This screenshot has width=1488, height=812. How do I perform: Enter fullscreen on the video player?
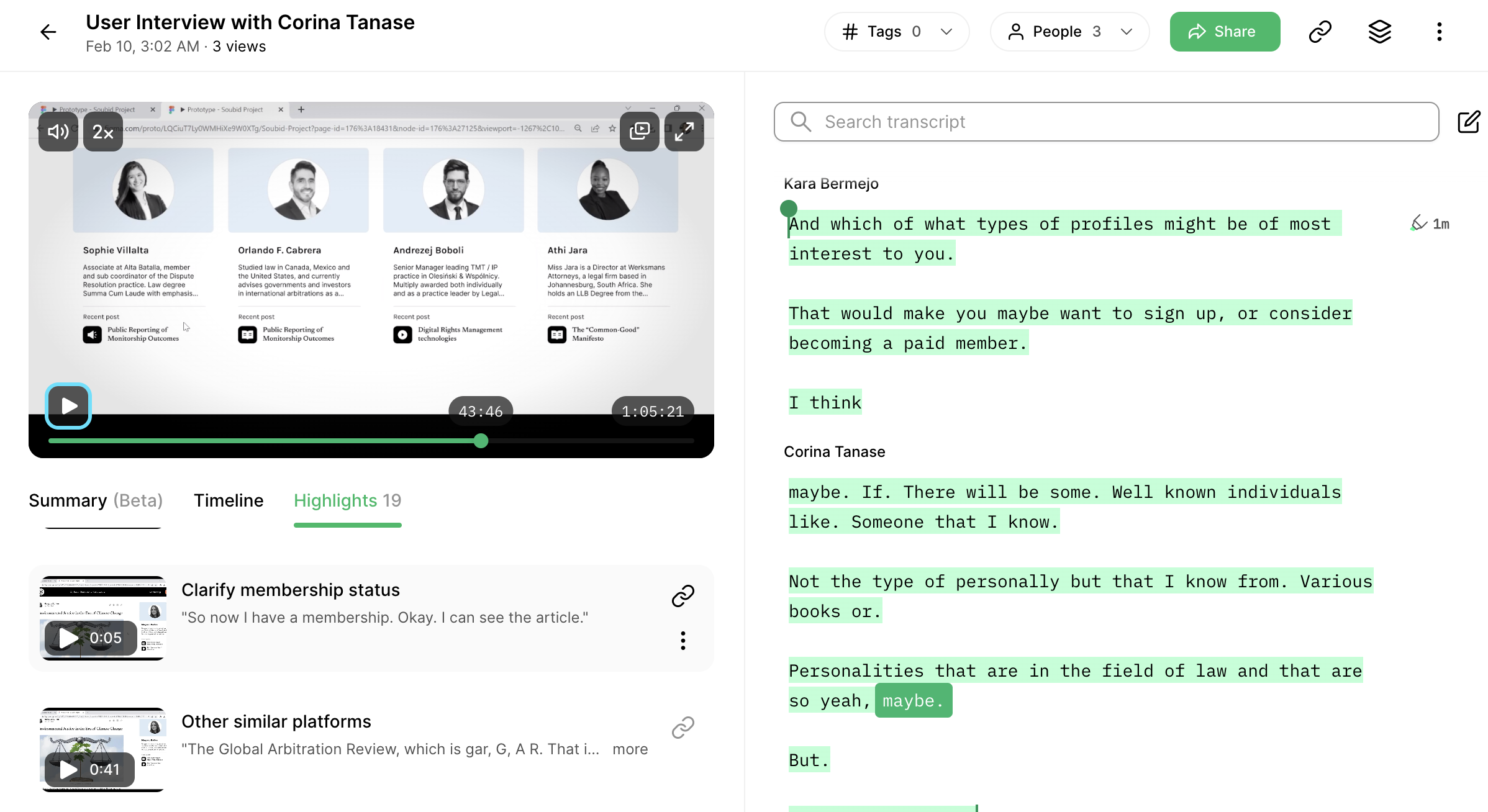[x=684, y=131]
